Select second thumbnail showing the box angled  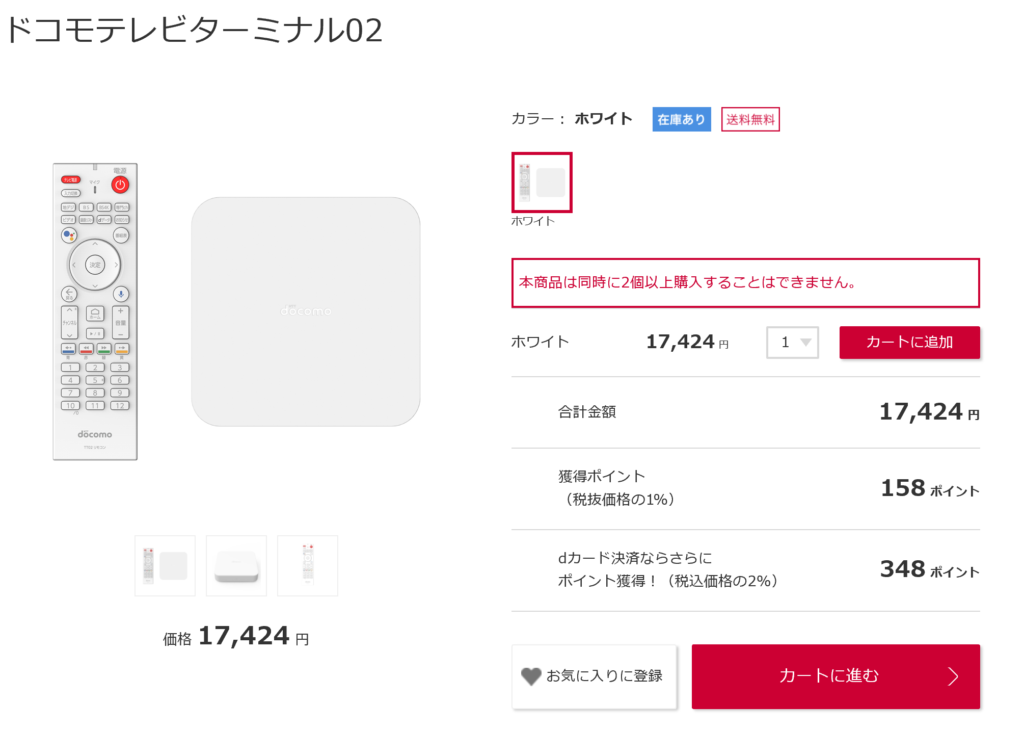pyautogui.click(x=236, y=566)
